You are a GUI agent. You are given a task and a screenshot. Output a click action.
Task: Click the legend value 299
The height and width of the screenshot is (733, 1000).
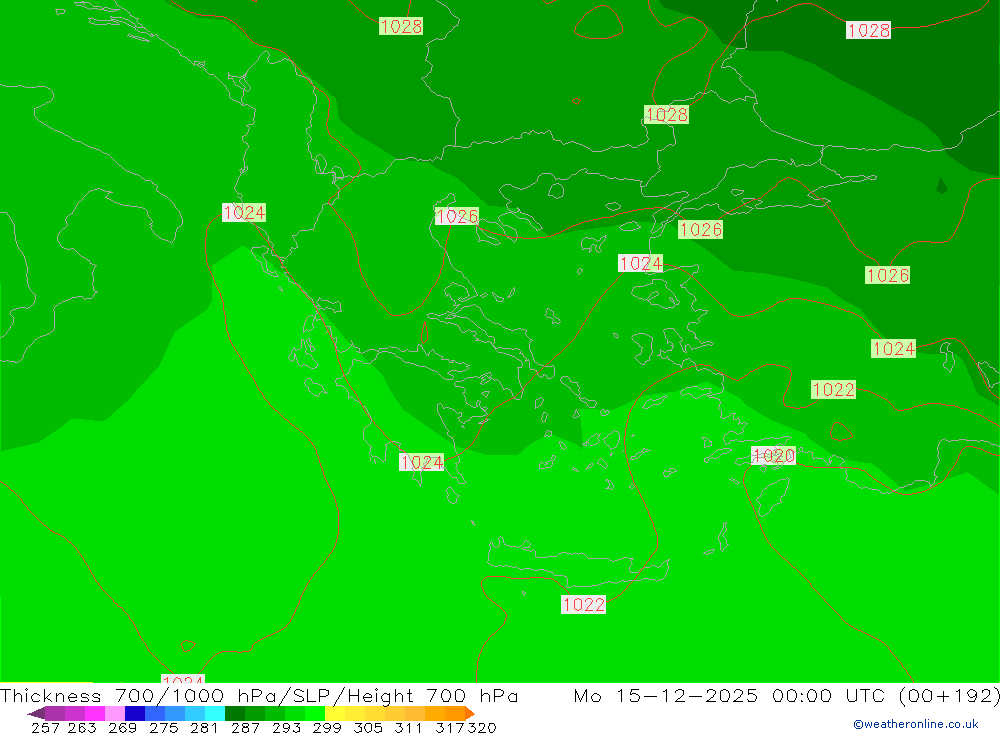(x=327, y=728)
